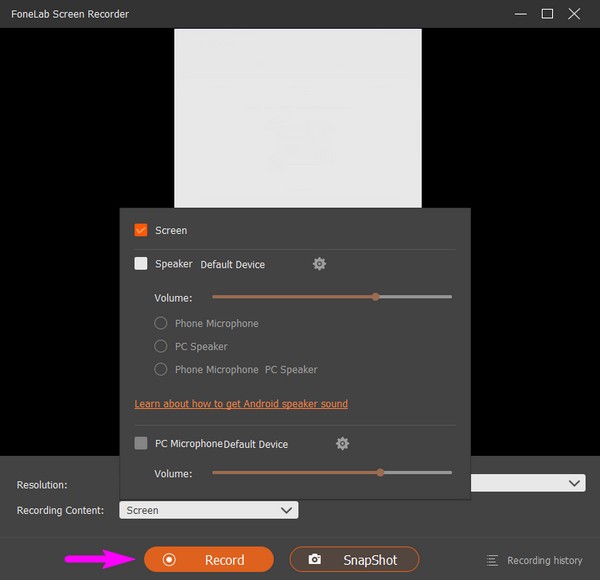Click Speaker Default Device label

tap(233, 264)
